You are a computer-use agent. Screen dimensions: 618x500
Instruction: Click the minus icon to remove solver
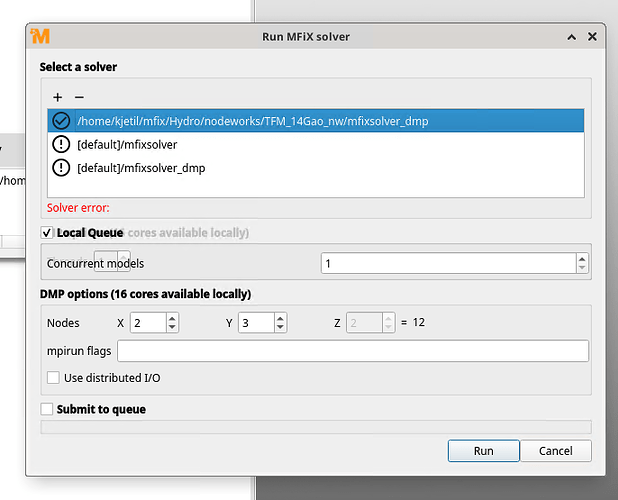coord(79,97)
